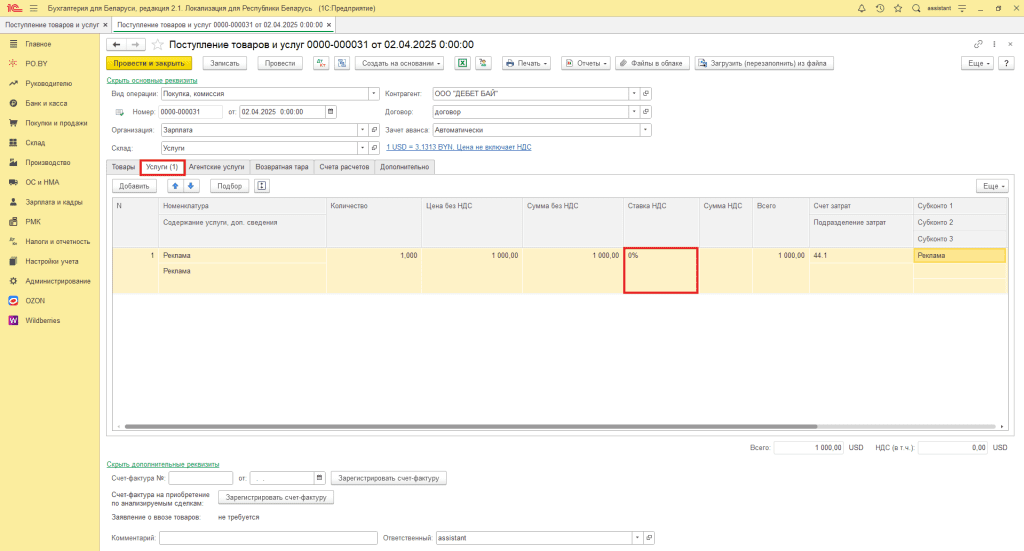Move row down with blue arrow
Image resolution: width=1024 pixels, height=551 pixels.
[x=191, y=186]
